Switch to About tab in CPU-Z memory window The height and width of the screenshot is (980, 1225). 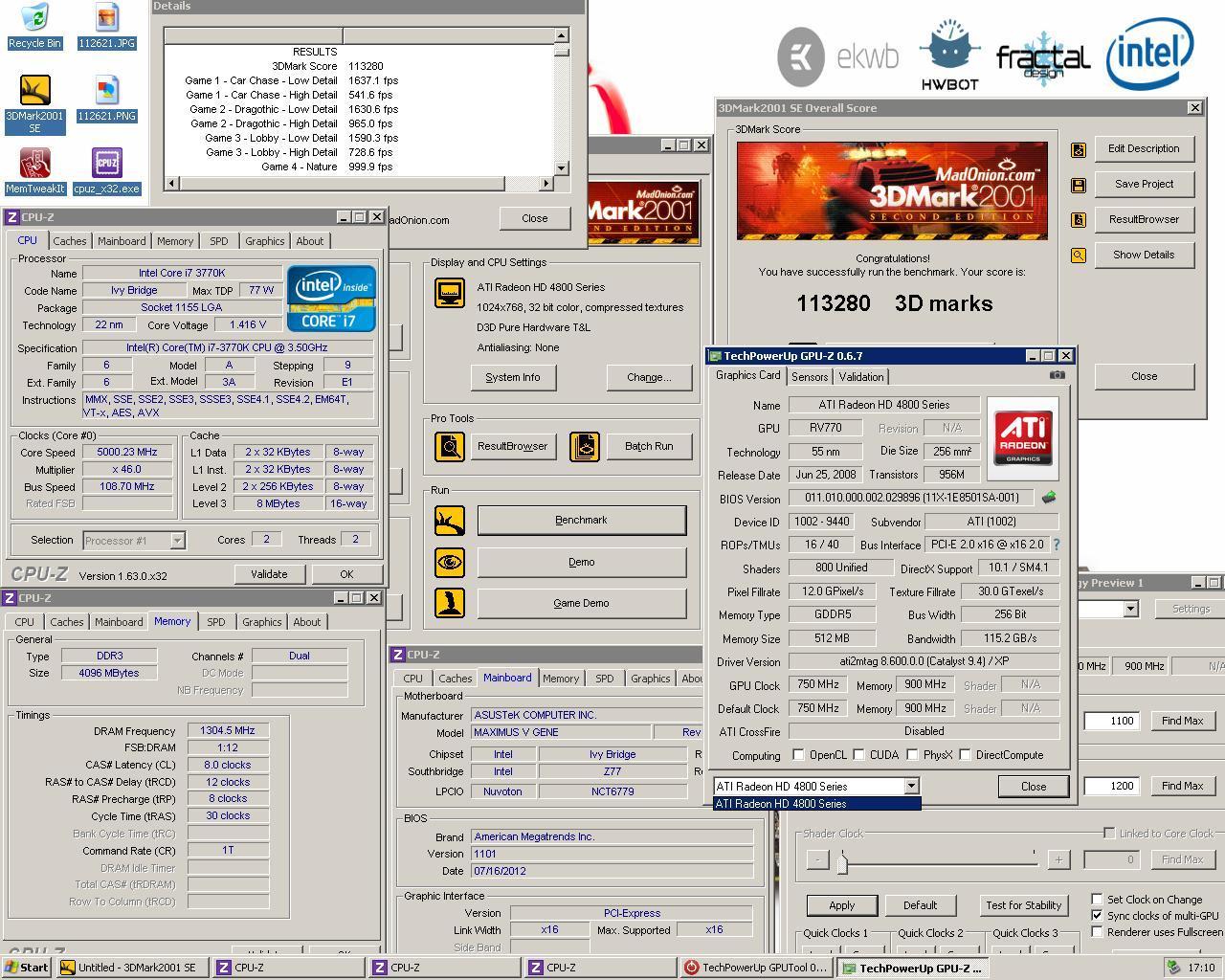(307, 622)
